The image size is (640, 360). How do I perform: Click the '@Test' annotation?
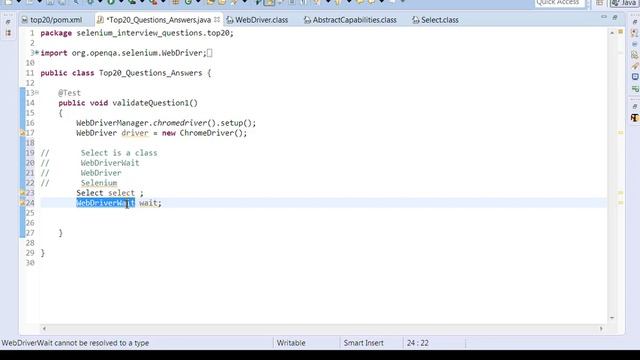[69, 93]
